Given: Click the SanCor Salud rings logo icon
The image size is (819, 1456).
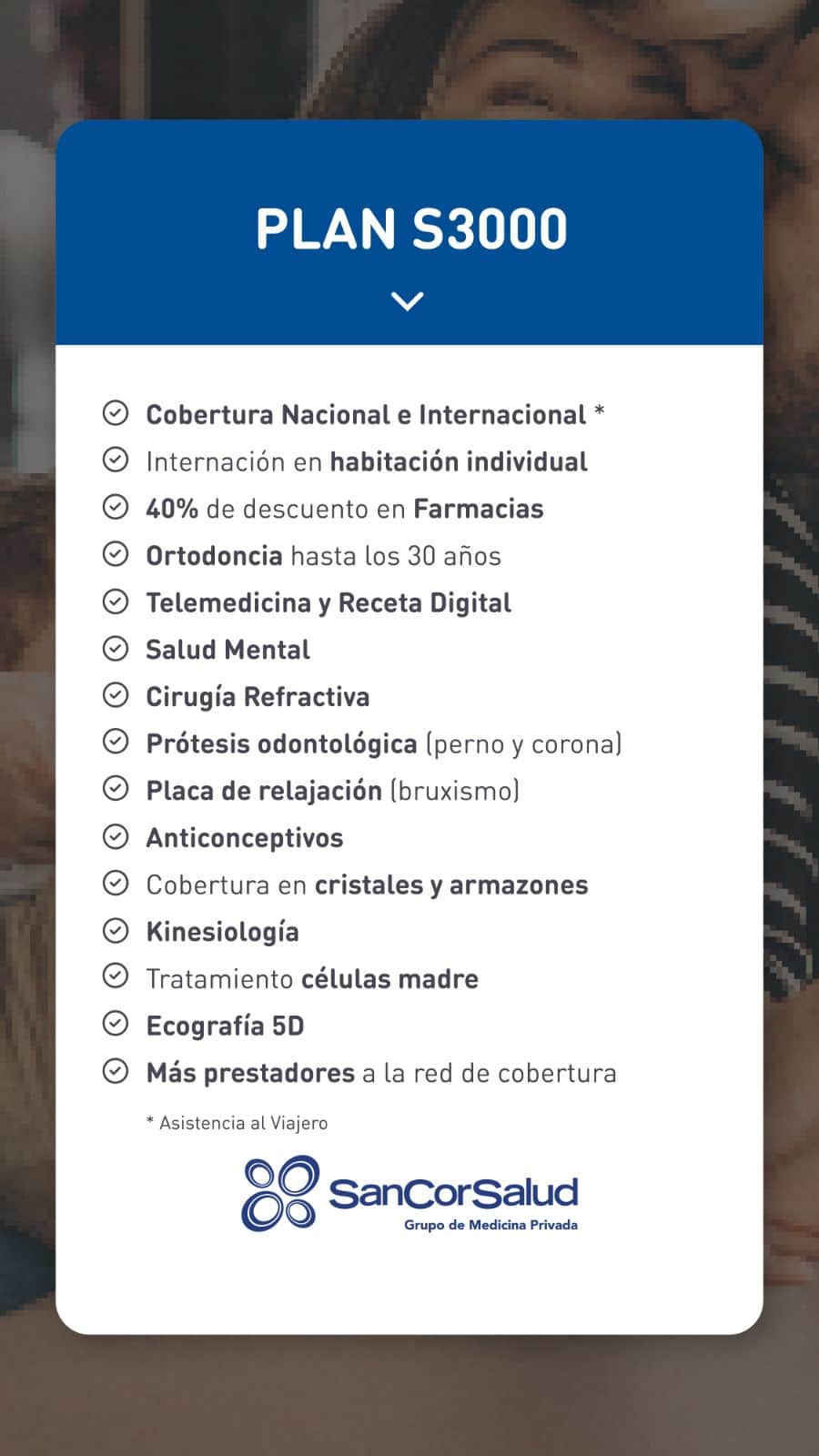Looking at the screenshot, I should coord(280,1193).
